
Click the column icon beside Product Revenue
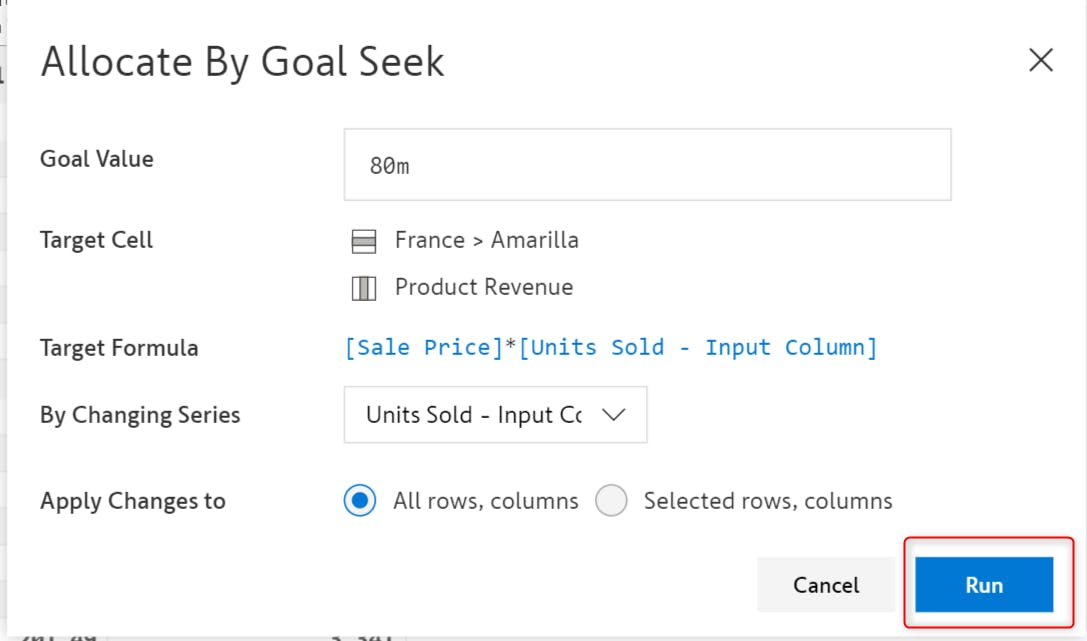click(x=364, y=288)
